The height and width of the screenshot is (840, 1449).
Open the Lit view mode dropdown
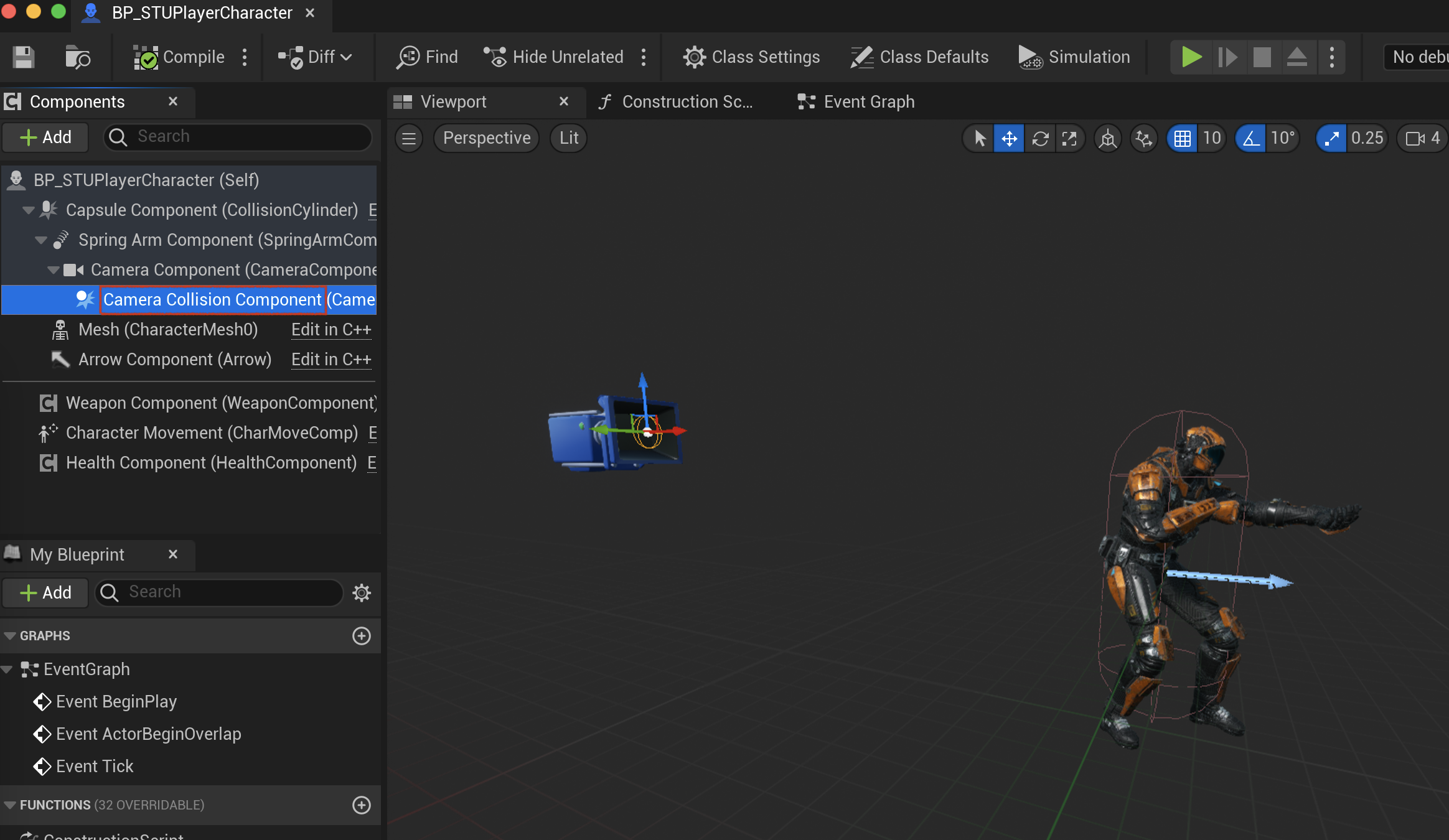(569, 138)
